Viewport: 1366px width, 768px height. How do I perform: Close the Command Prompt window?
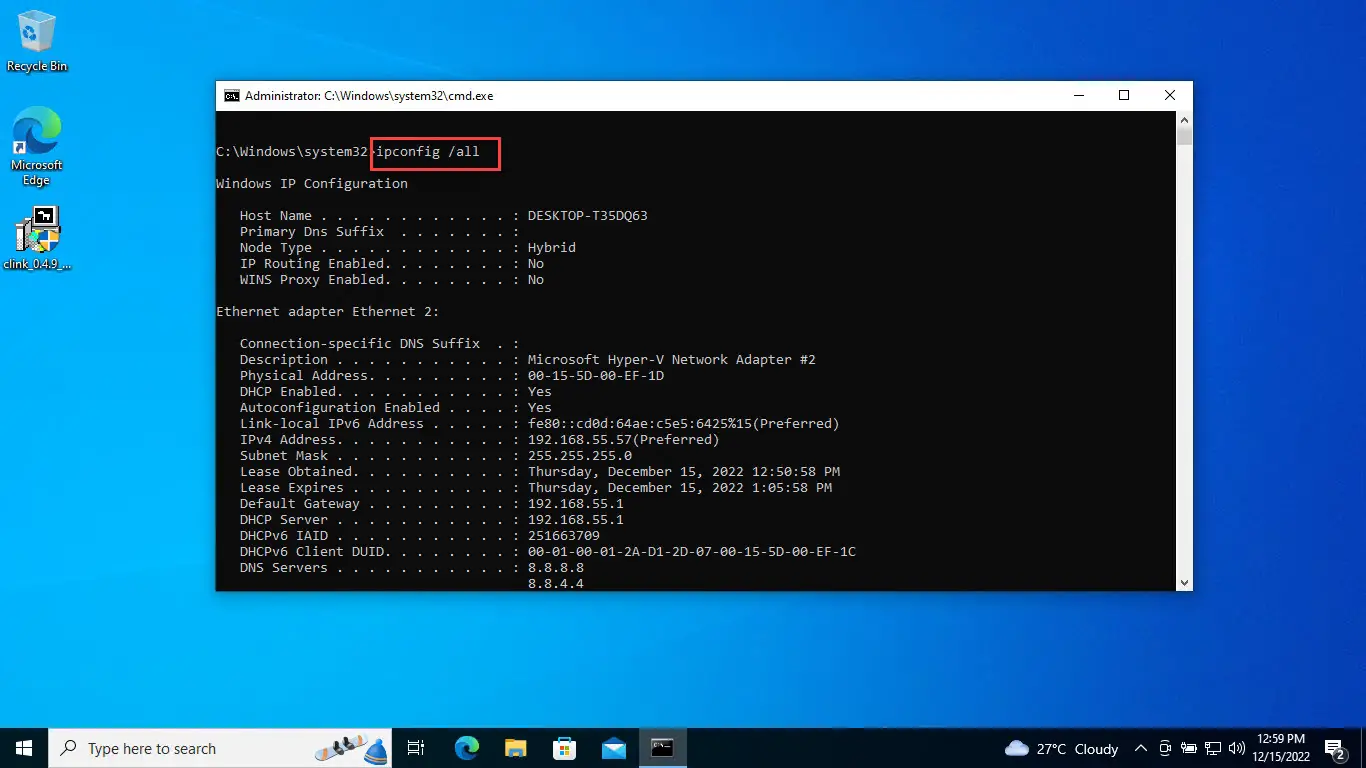click(1169, 96)
